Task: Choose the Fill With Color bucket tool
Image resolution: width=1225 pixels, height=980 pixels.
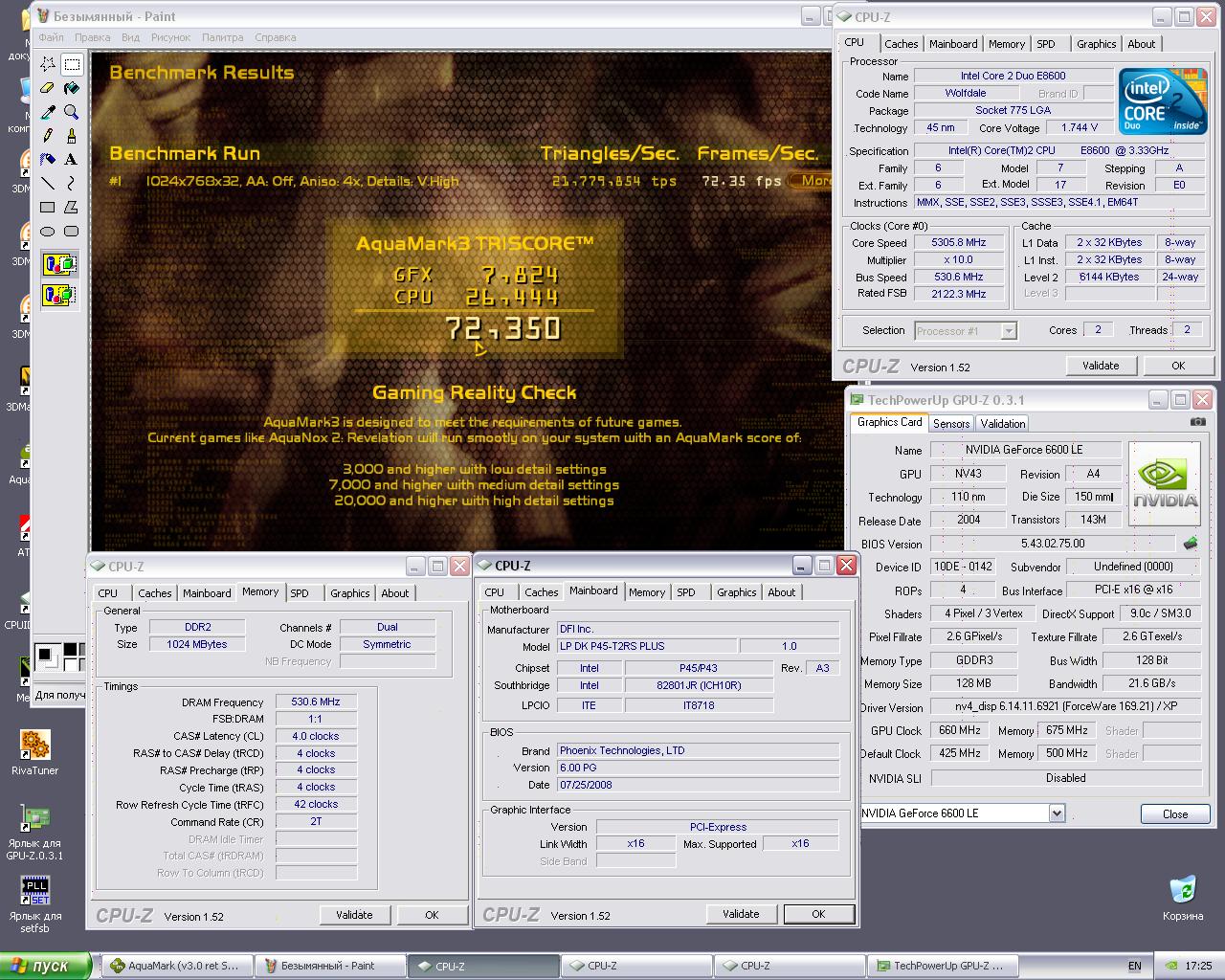Action: tap(72, 88)
